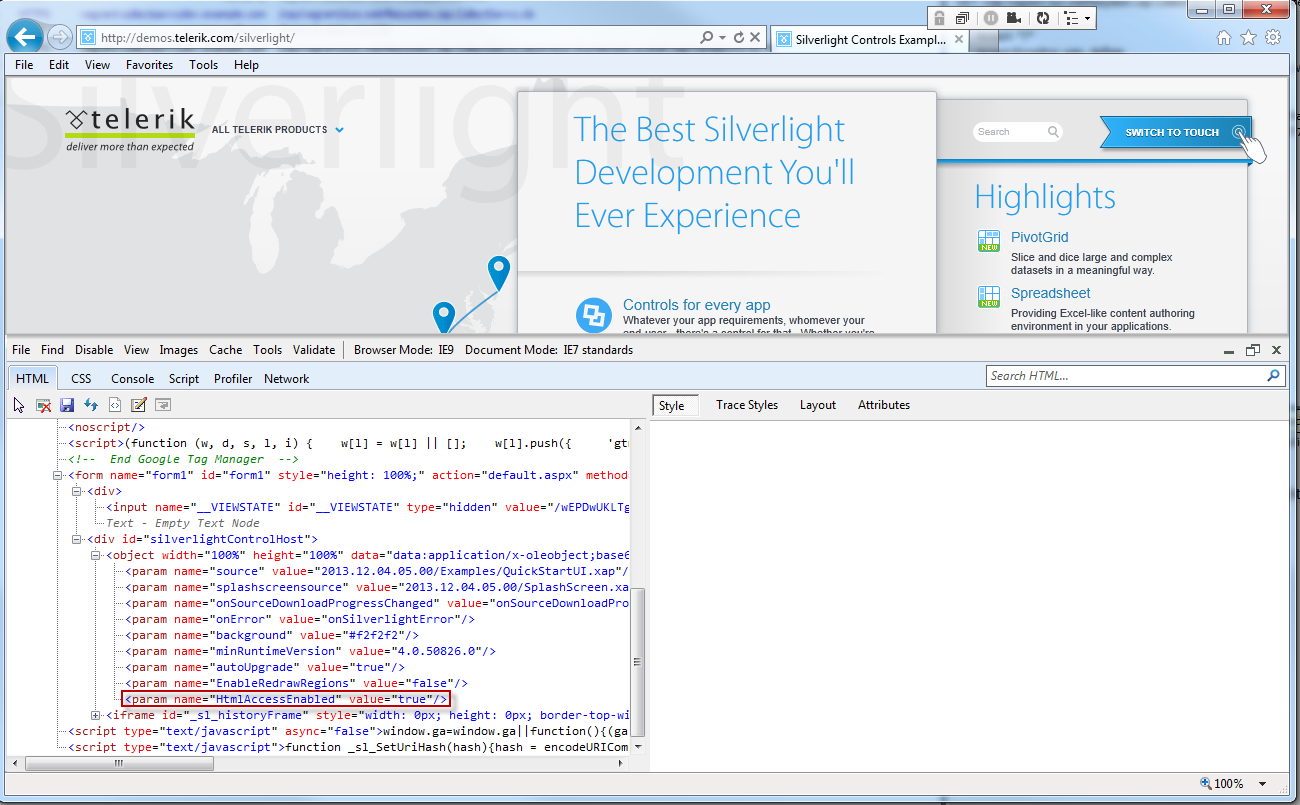
Task: Click the camera record icon in floating toolbar
Action: pos(1015,18)
